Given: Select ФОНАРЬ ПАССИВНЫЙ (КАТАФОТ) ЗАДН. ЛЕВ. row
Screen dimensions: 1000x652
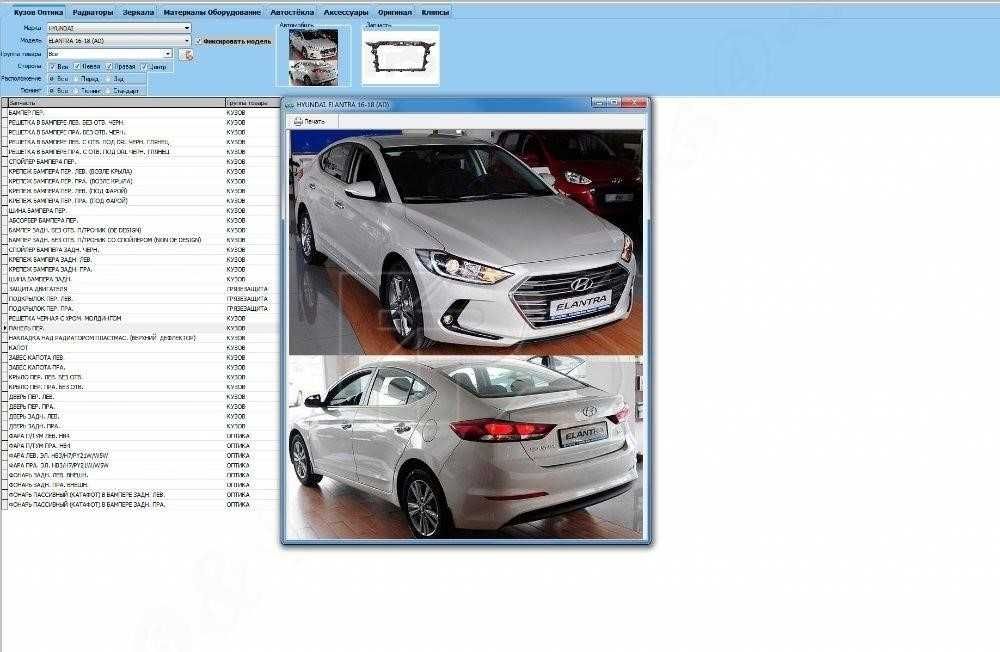Looking at the screenshot, I should point(143,494).
